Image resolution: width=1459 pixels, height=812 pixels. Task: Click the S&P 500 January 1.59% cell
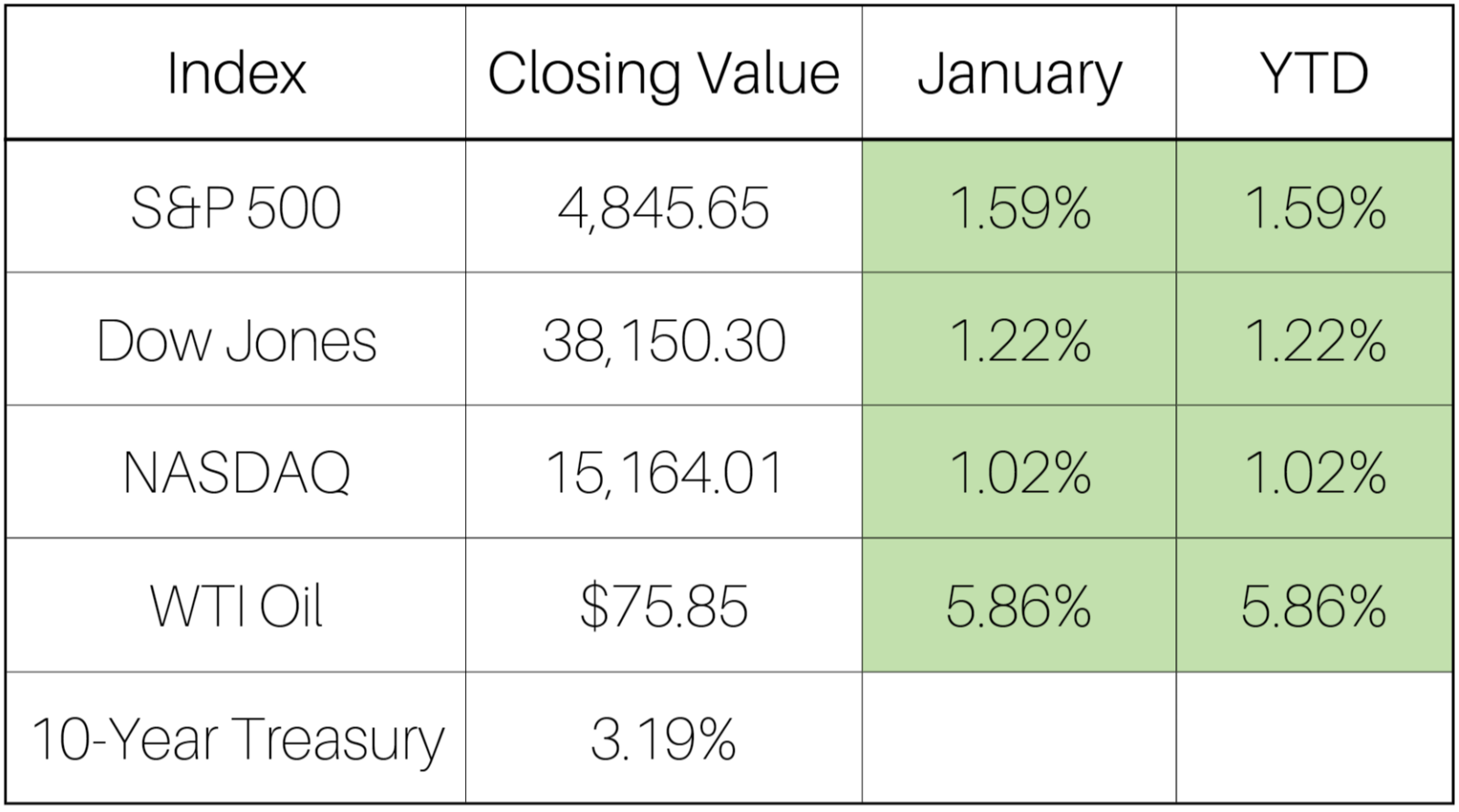[1019, 208]
